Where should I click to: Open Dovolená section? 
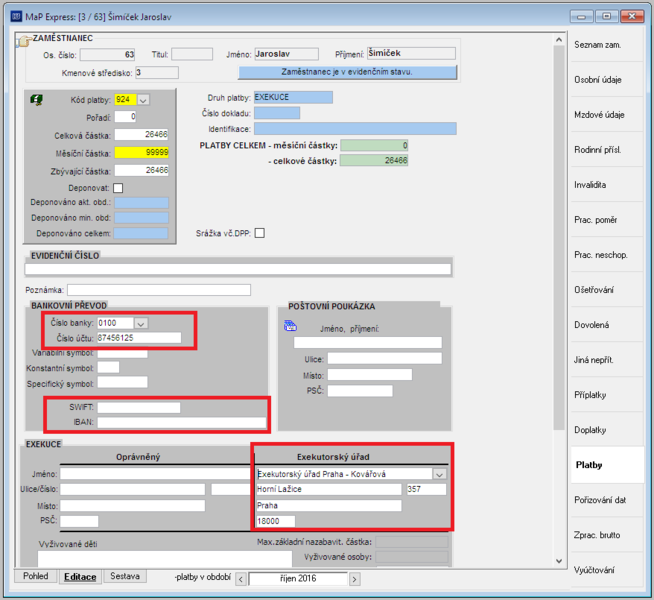coord(606,325)
